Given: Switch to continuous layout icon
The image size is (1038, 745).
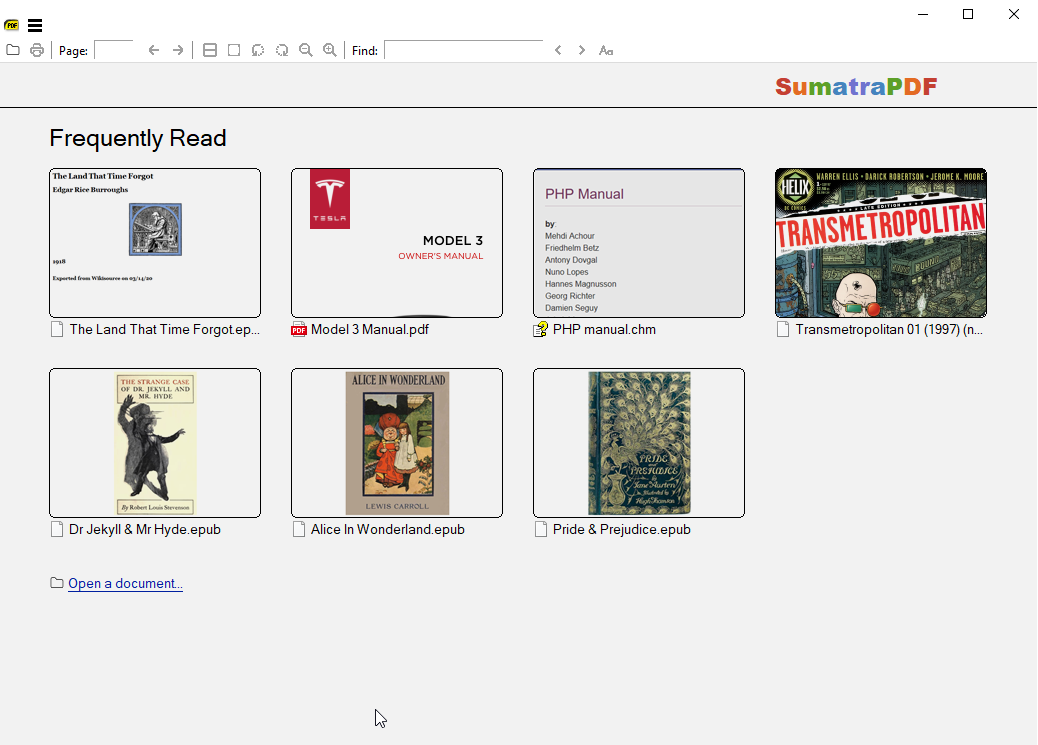Looking at the screenshot, I should click(210, 50).
